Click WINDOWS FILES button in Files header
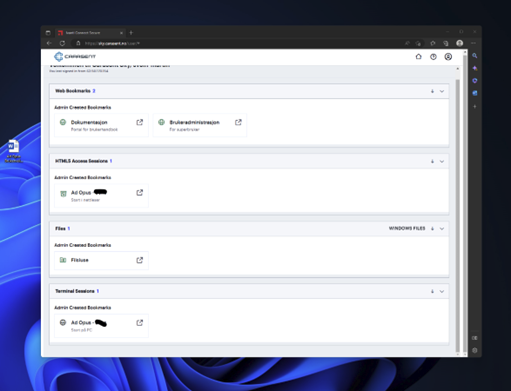The width and height of the screenshot is (511, 391). 407,228
